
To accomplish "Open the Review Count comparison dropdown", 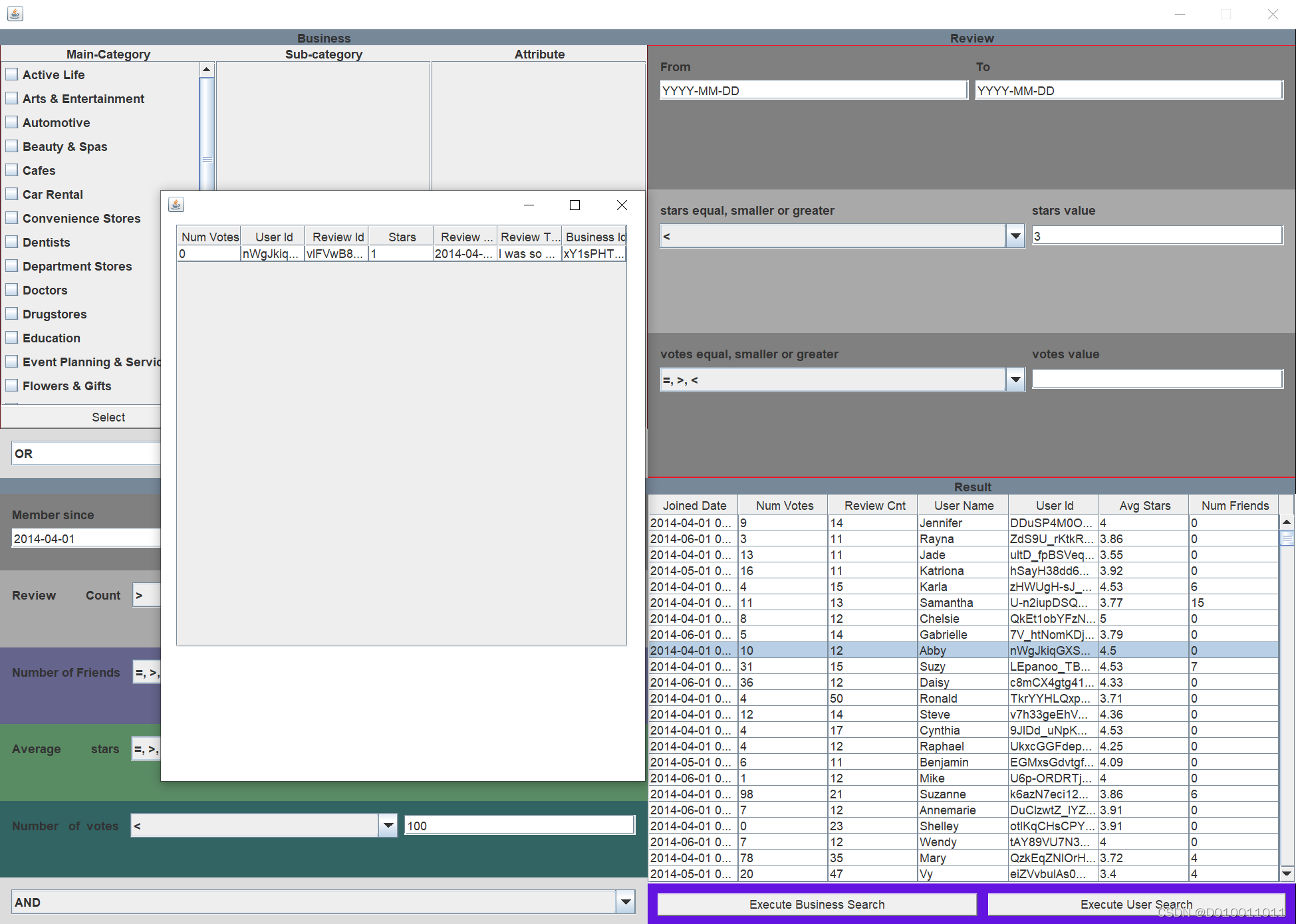I will [x=146, y=595].
